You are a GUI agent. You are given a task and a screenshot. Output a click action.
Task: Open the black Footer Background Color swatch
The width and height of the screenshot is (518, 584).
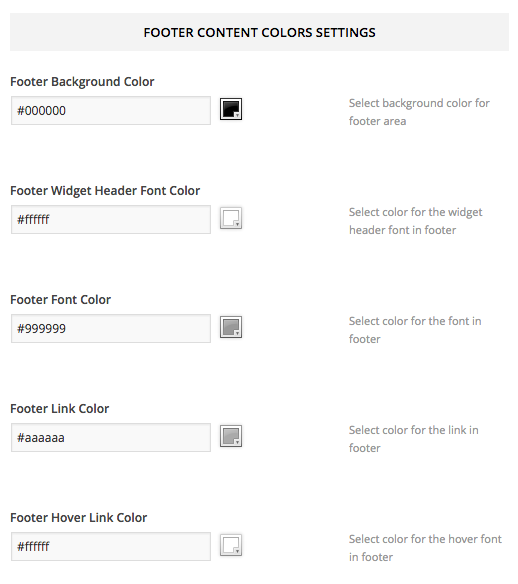point(231,109)
